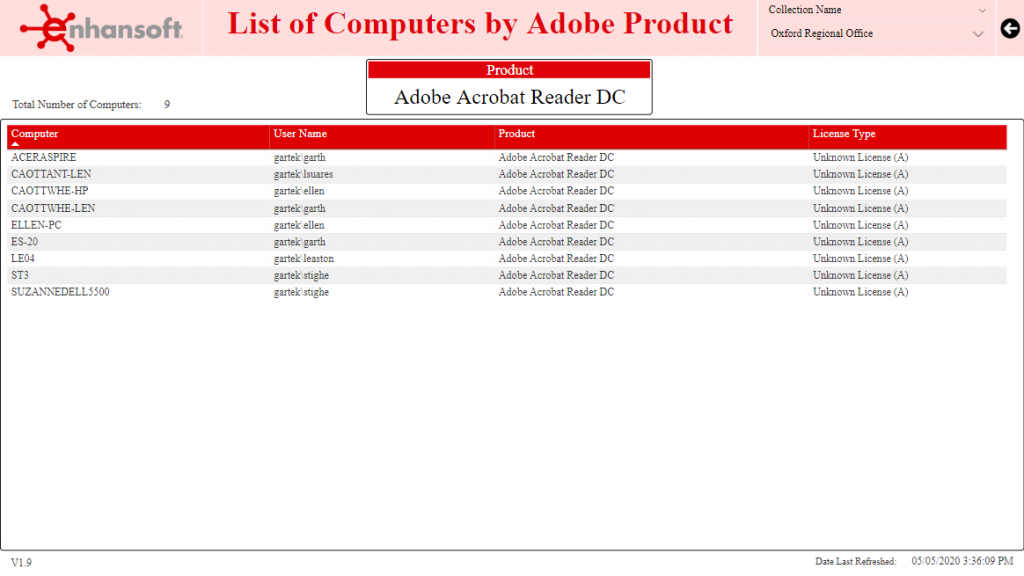Viewport: 1024px width, 576px height.
Task: Click the back arrow icon
Action: tap(1010, 29)
